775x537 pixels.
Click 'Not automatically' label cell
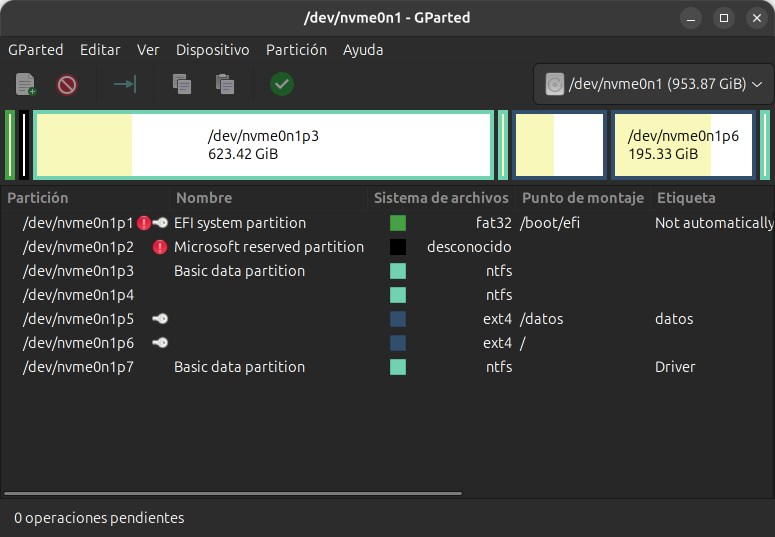tap(715, 223)
